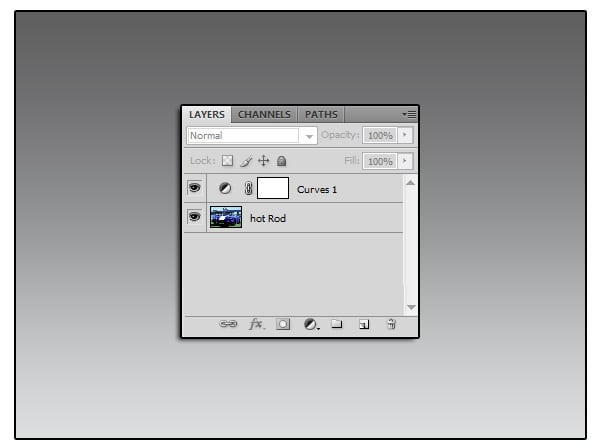Toggle lock transparent pixels
This screenshot has width=600, height=448.
click(227, 160)
